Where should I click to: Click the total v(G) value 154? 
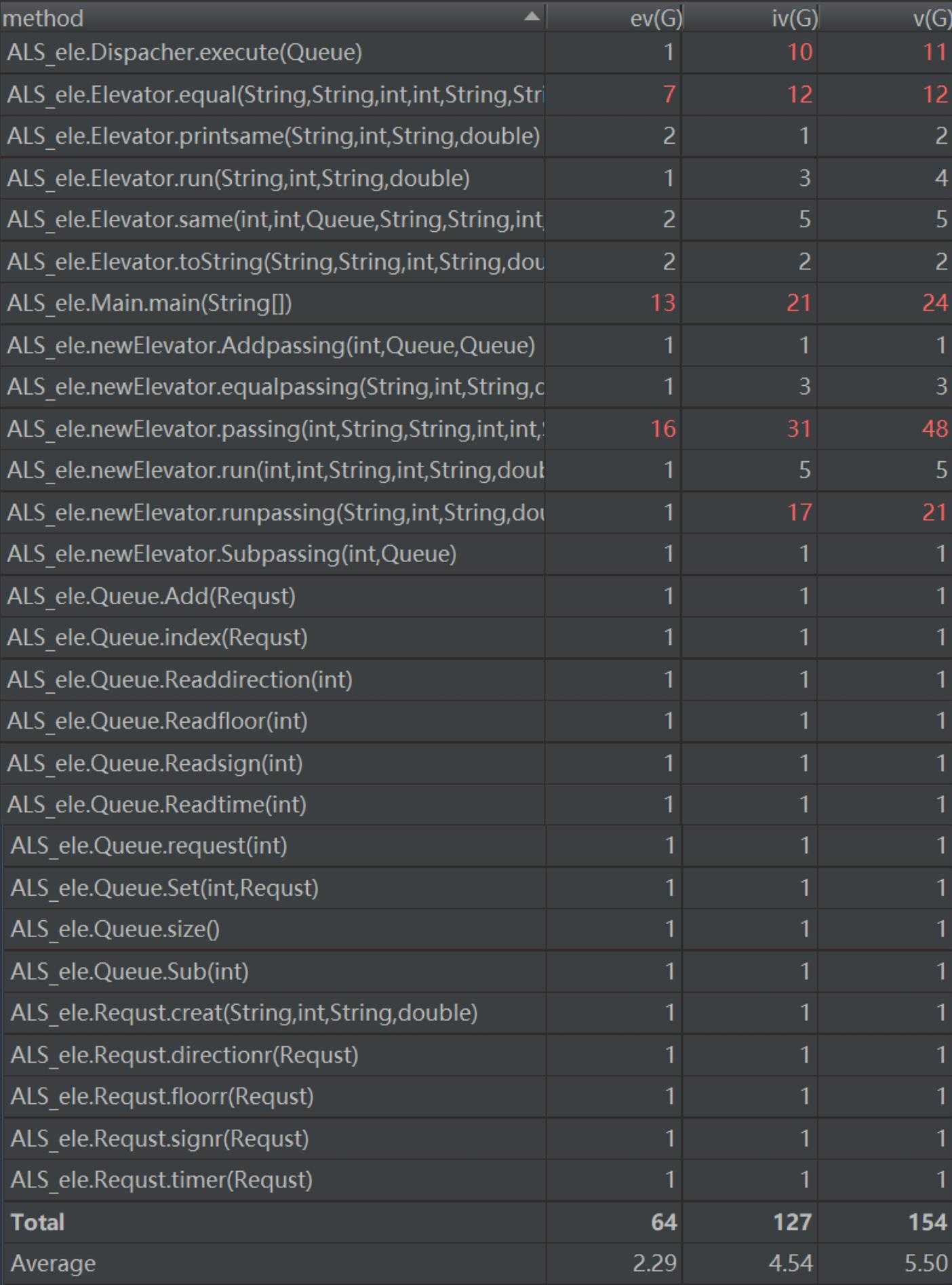928,1222
